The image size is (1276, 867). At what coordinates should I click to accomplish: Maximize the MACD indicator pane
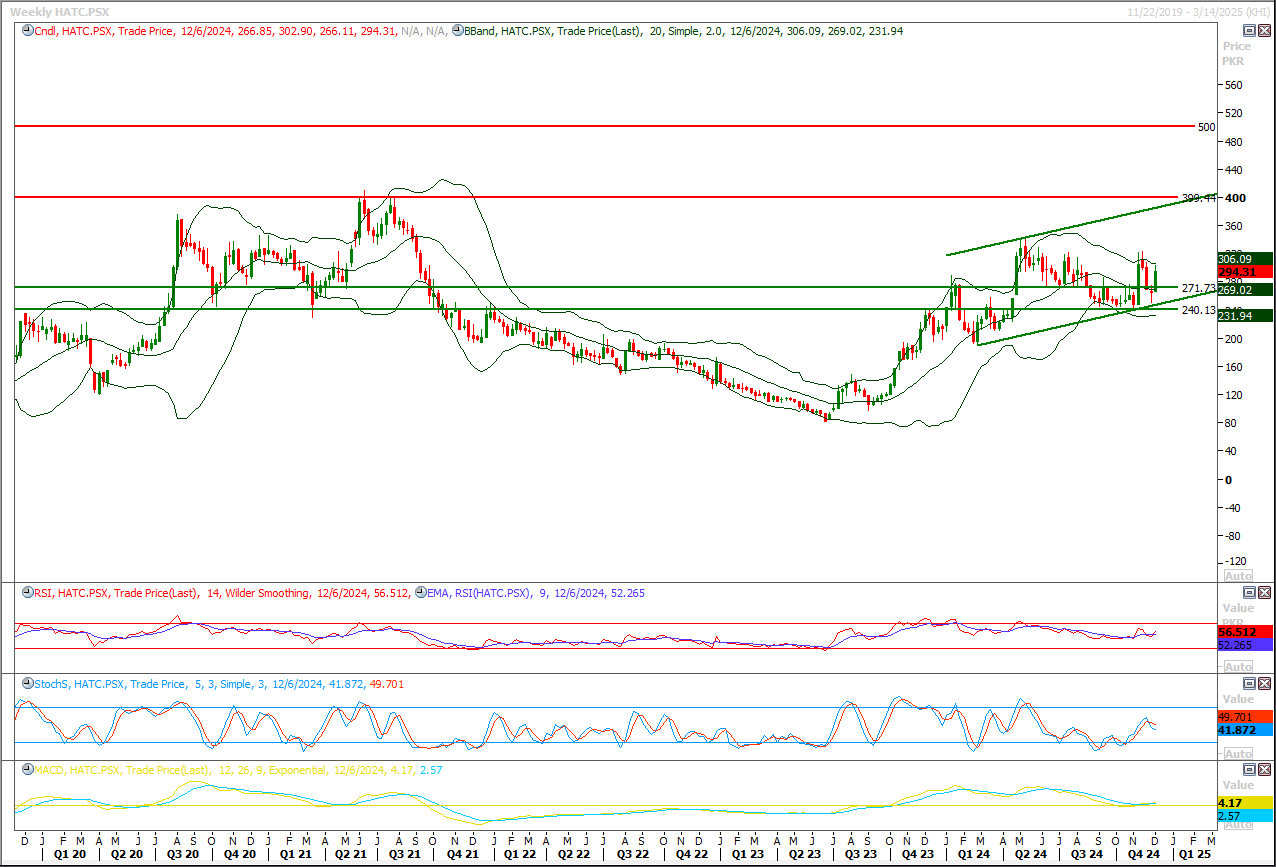coord(1248,770)
